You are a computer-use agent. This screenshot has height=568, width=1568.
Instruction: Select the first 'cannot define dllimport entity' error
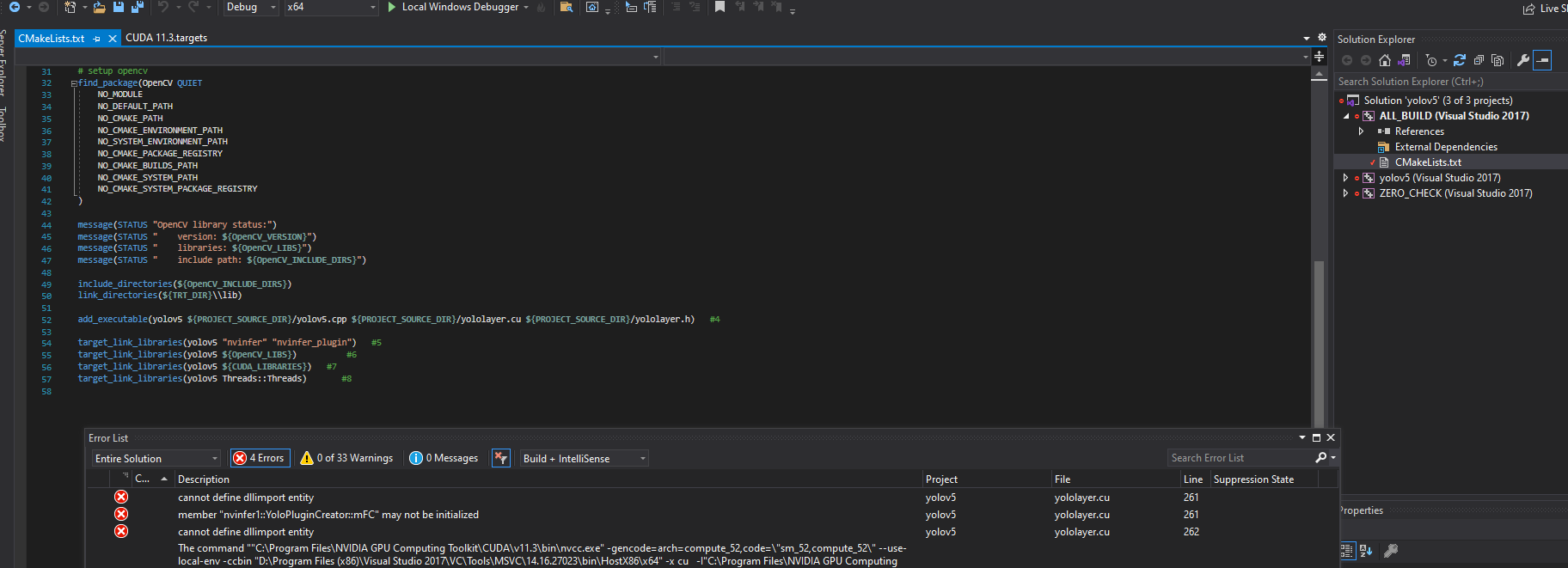point(712,498)
